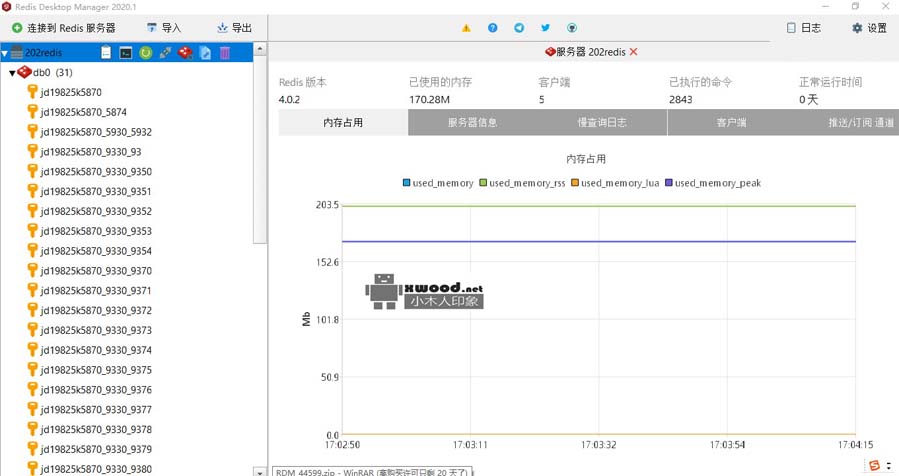899x476 pixels.
Task: Reload the 202redis server tree
Action: click(x=146, y=53)
